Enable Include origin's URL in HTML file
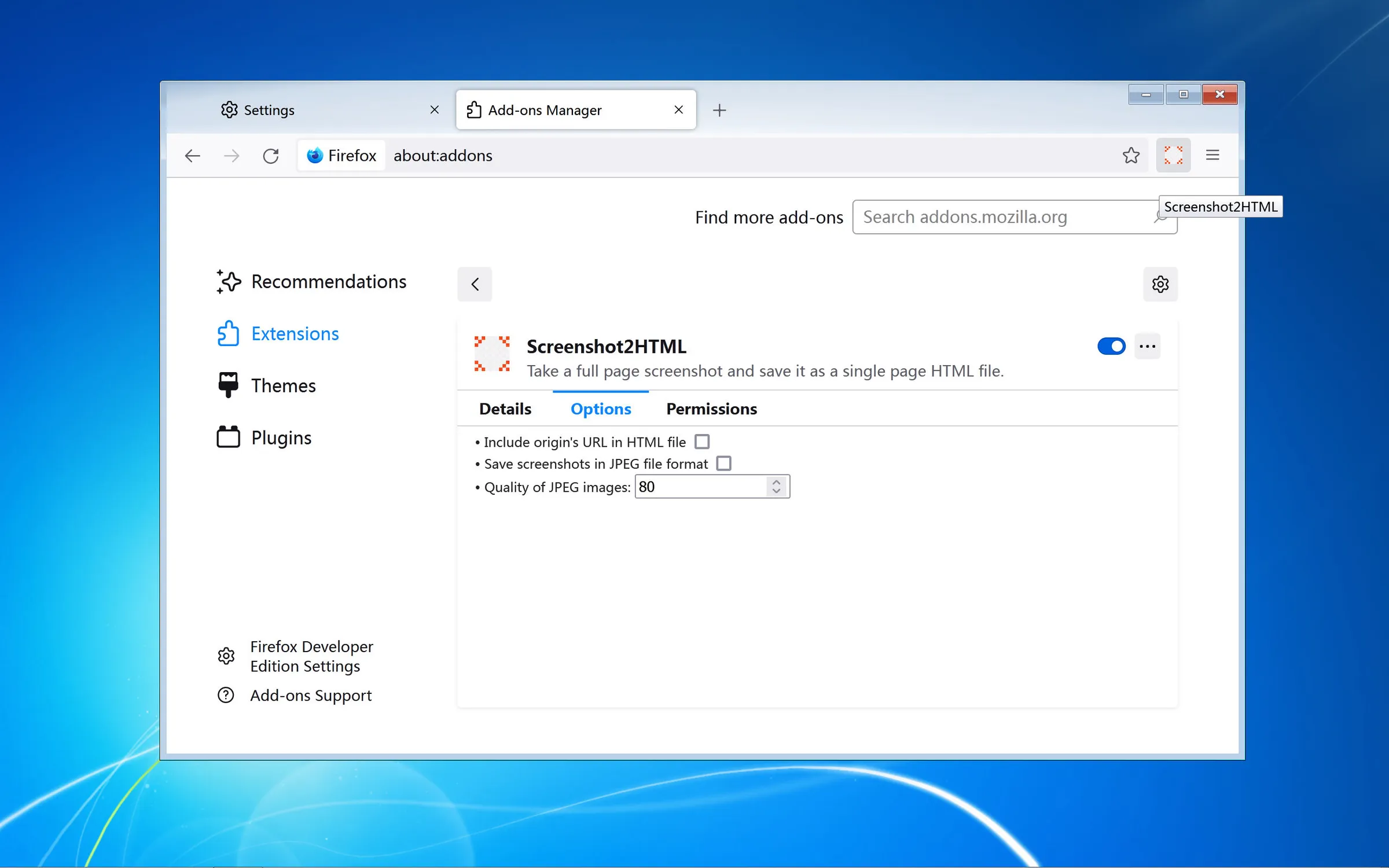1389x868 pixels. pos(701,442)
